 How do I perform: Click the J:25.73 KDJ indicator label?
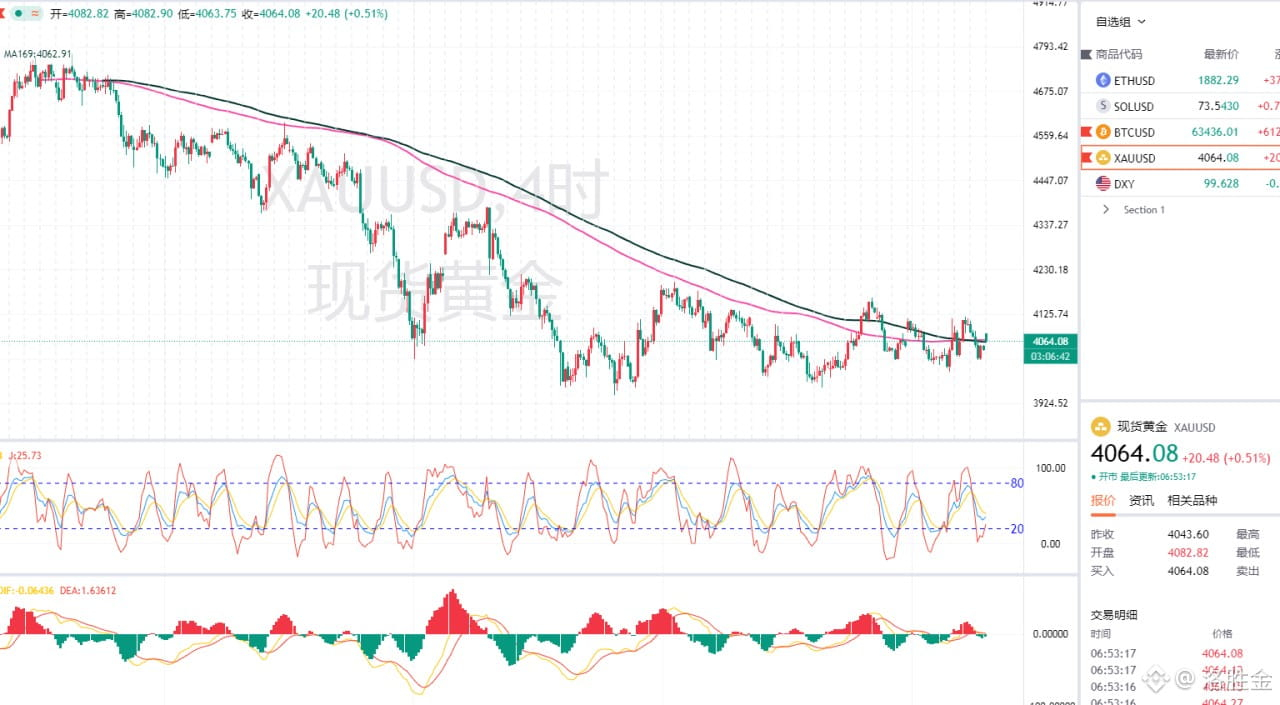[x=23, y=456]
